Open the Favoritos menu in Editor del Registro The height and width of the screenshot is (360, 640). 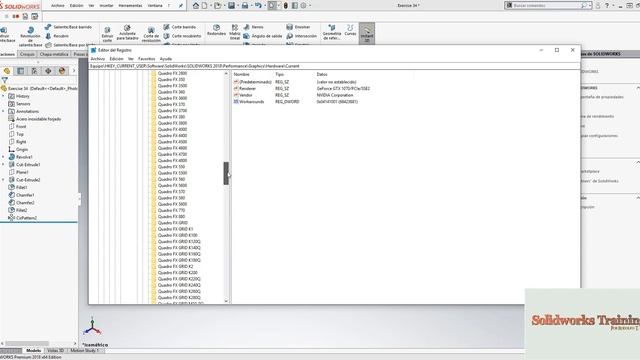[x=147, y=59]
